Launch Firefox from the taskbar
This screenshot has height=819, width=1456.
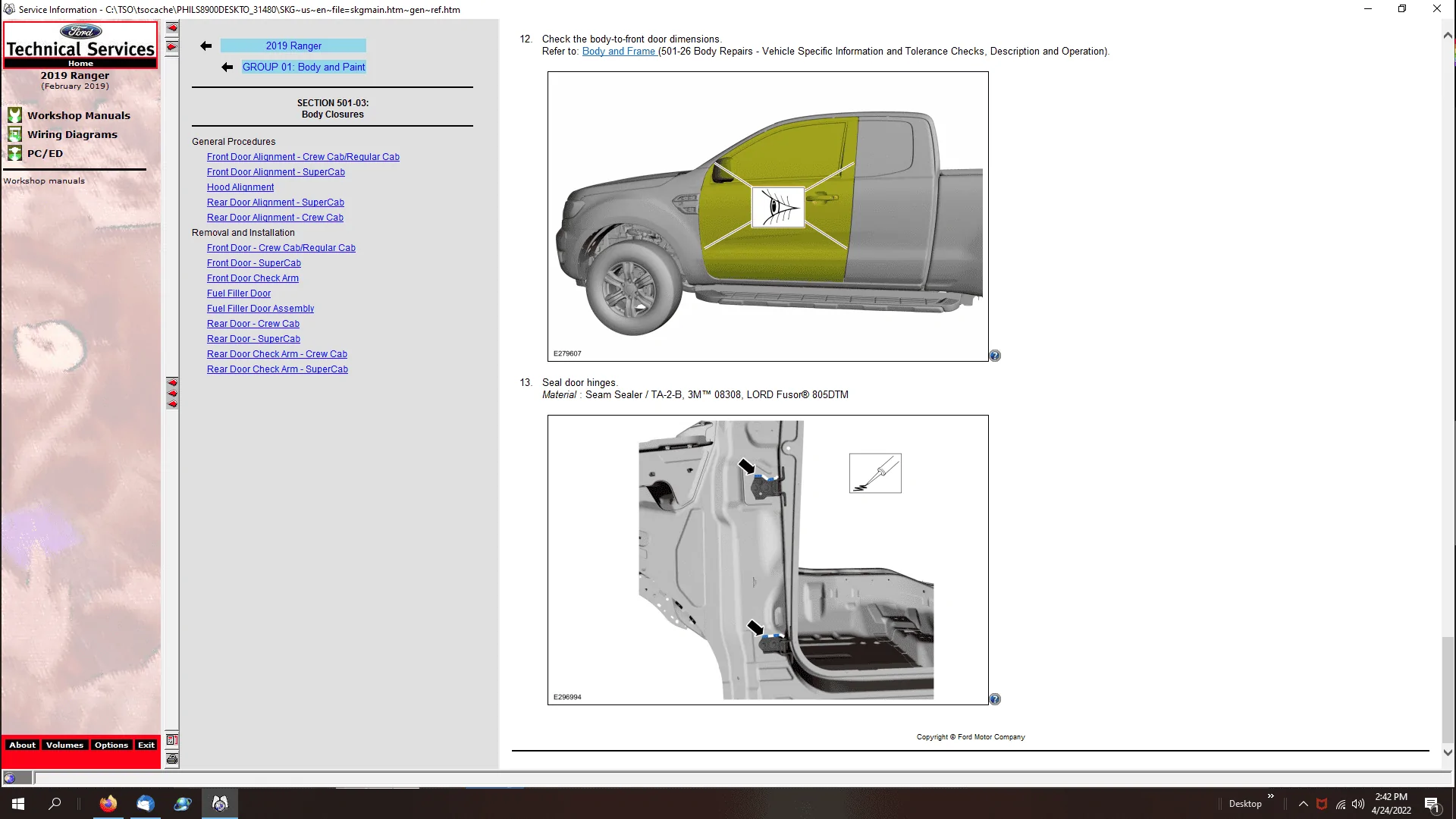coord(108,804)
